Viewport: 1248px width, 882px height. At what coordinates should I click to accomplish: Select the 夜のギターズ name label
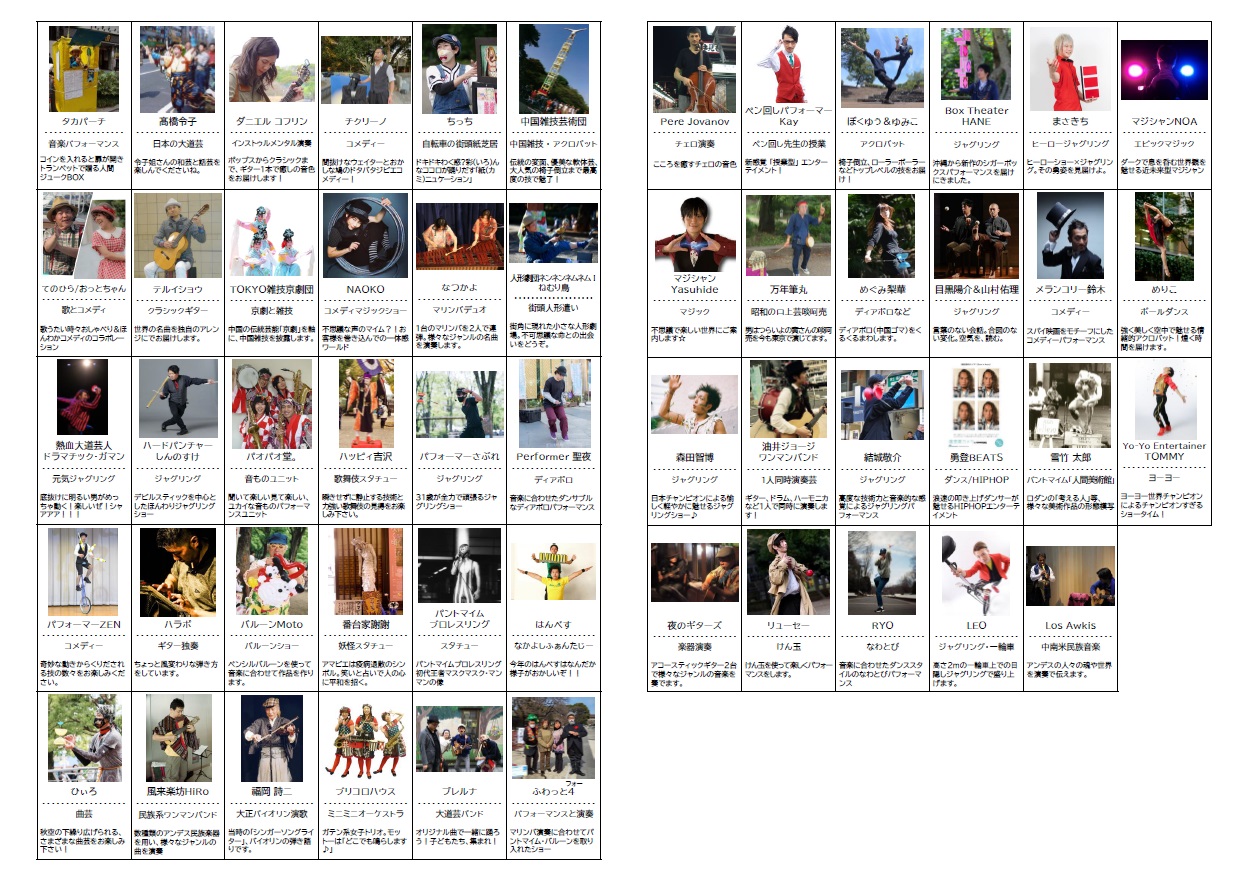tap(693, 626)
